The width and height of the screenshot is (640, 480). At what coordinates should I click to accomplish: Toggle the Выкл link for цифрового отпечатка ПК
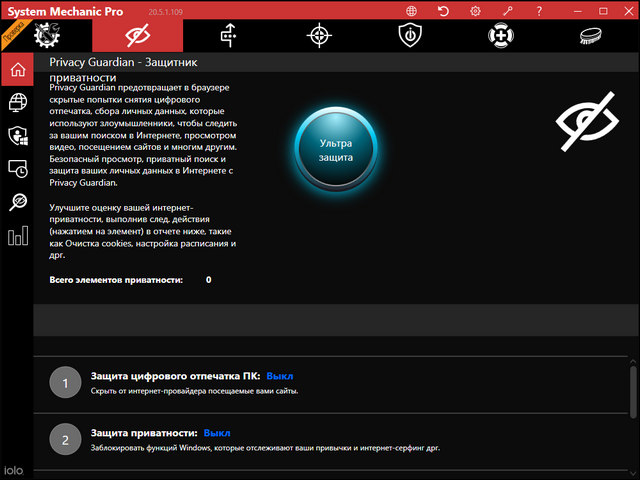tap(280, 376)
